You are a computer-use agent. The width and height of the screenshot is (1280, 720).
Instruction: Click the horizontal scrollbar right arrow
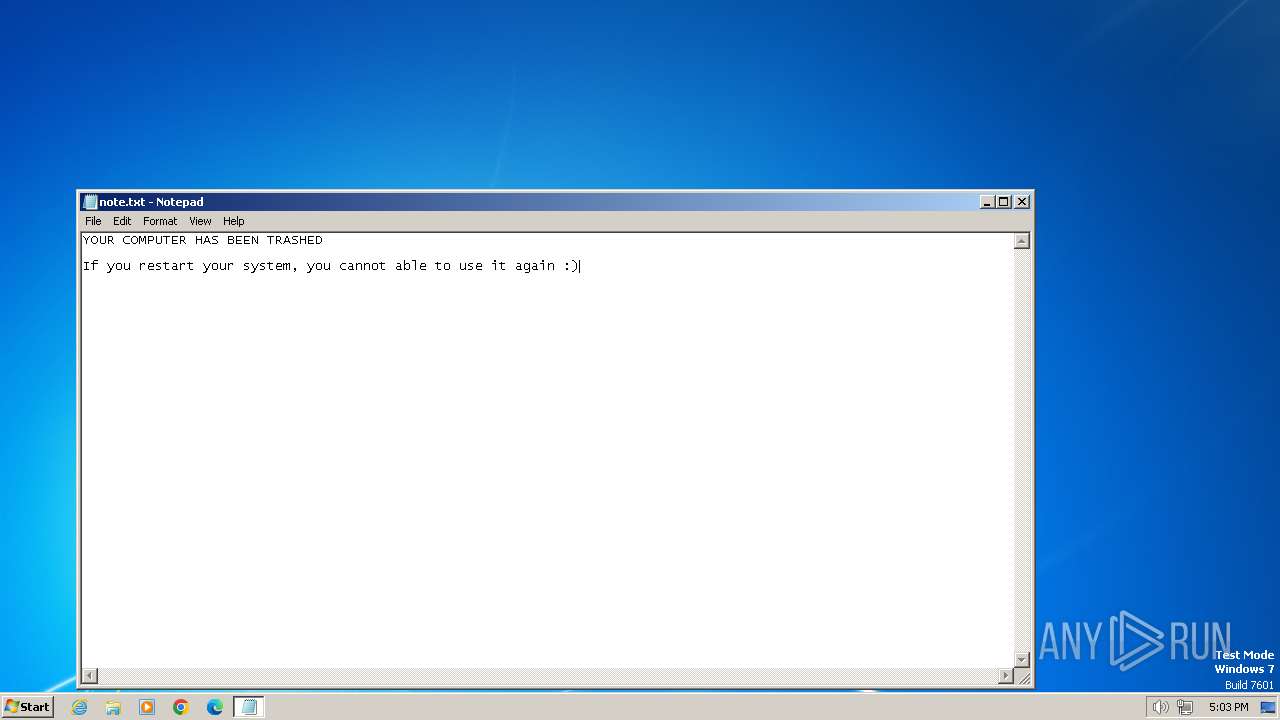(1006, 676)
